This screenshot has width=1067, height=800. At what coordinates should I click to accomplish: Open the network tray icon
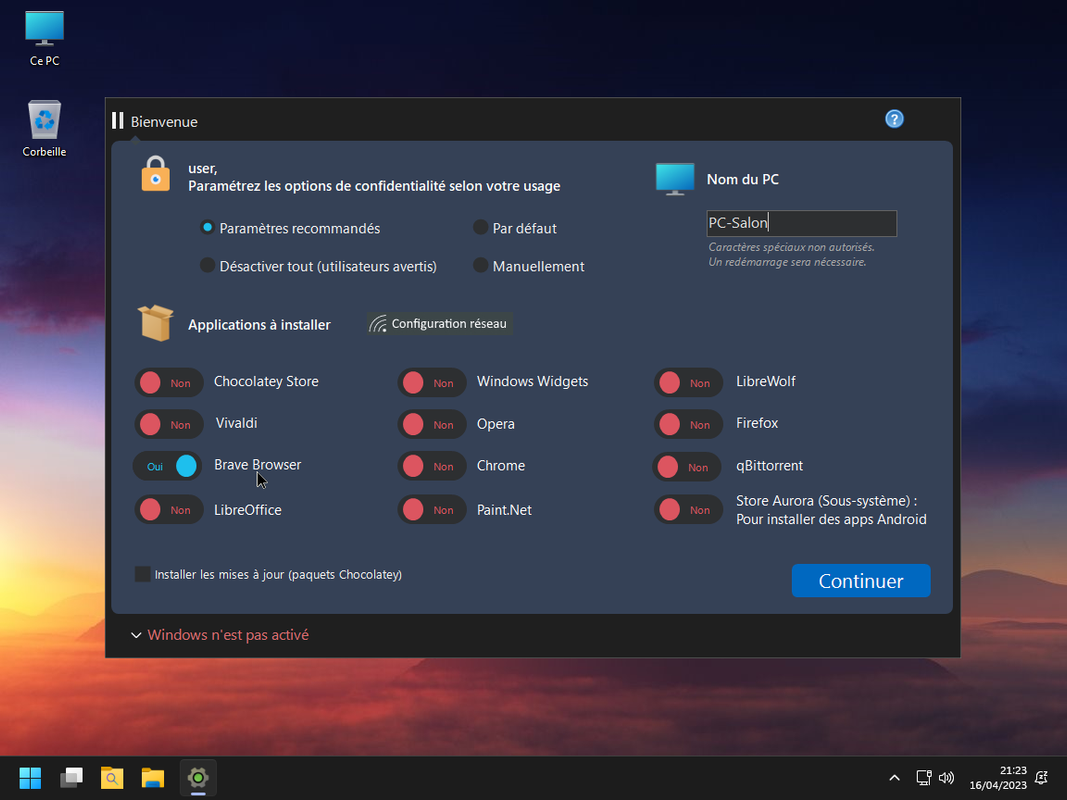pyautogui.click(x=923, y=778)
